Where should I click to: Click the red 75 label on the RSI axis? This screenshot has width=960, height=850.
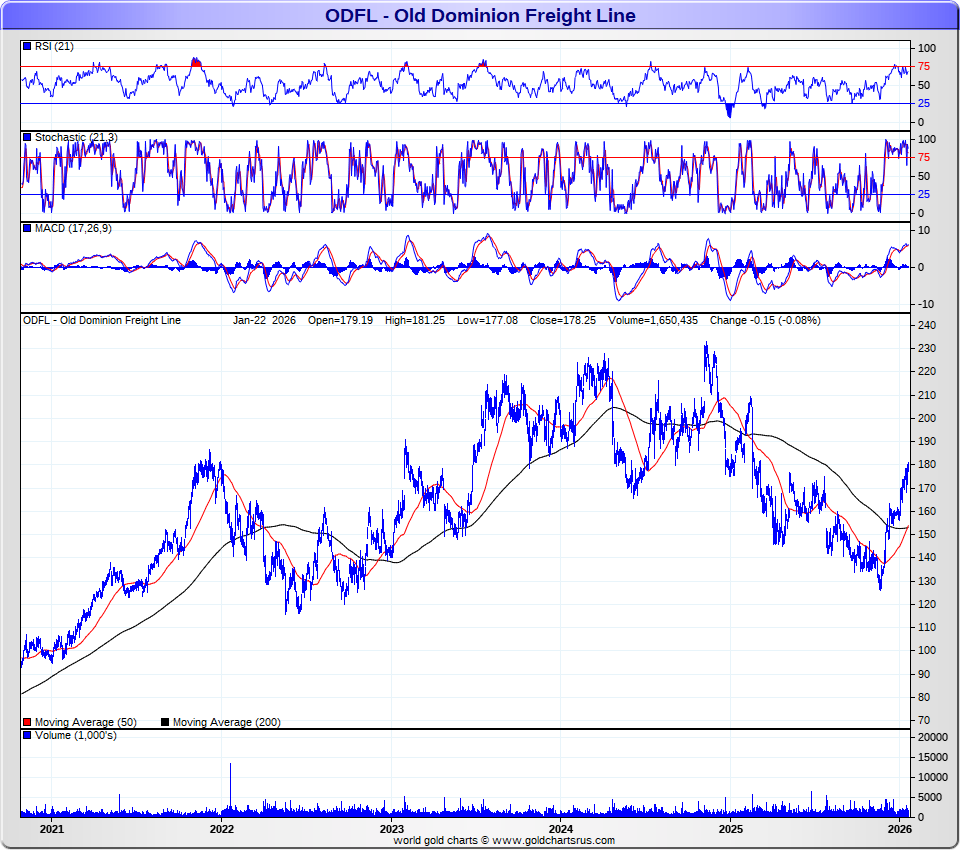926,67
